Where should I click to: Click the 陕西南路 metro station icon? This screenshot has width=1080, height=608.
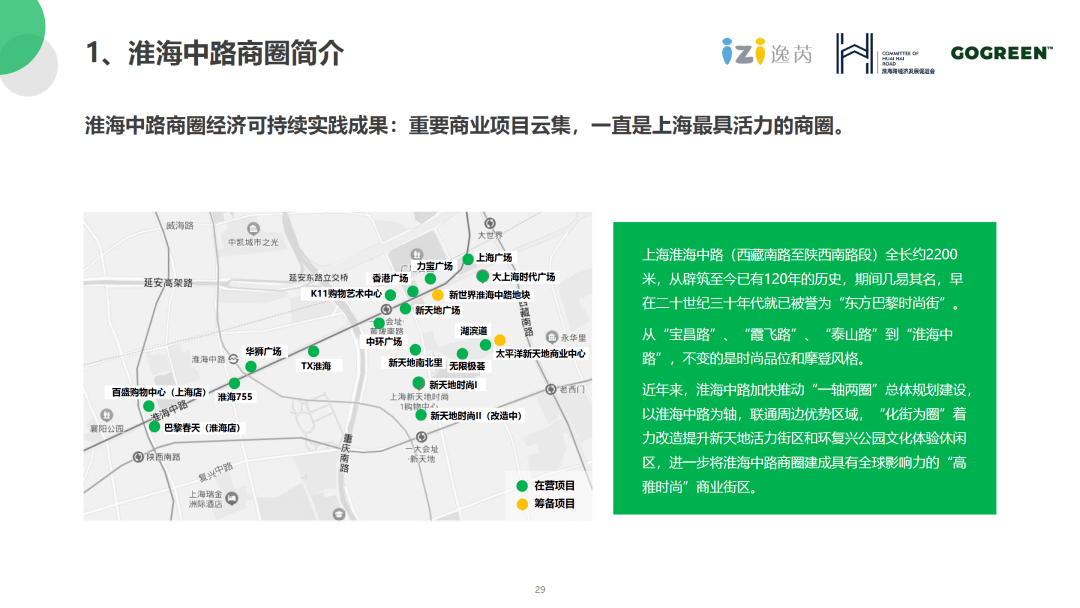click(138, 457)
